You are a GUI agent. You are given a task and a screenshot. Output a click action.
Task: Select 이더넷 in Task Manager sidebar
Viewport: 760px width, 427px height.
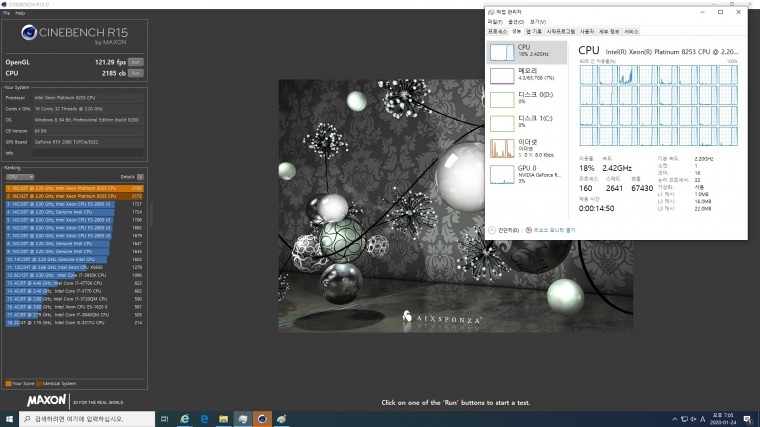click(x=527, y=148)
